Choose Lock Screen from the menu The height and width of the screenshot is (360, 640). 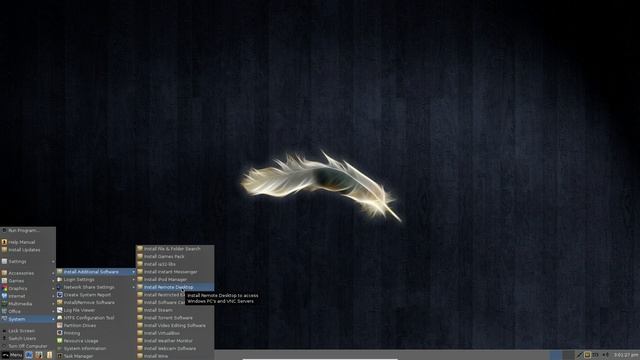click(28, 331)
